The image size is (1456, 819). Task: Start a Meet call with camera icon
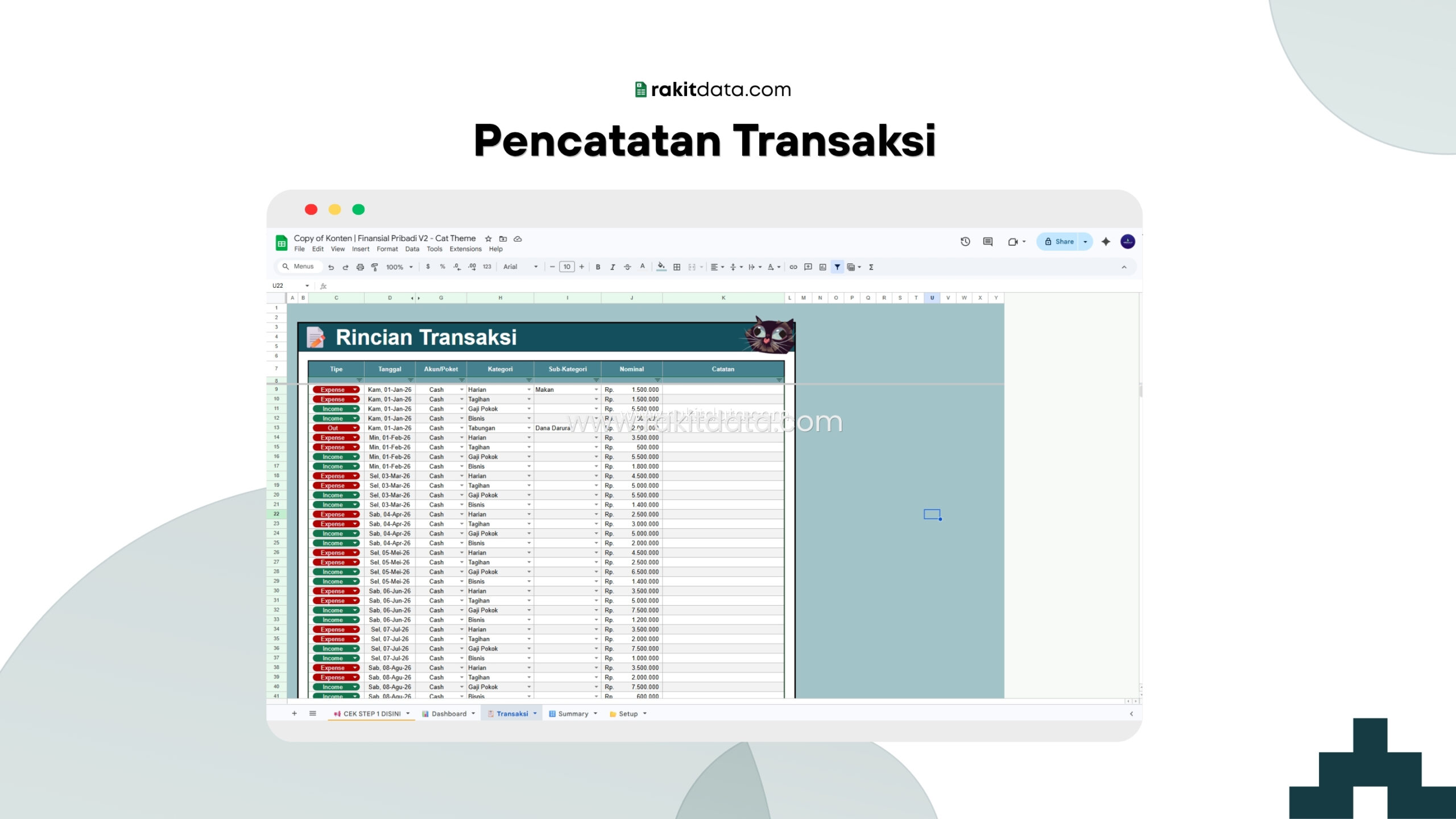(1013, 242)
